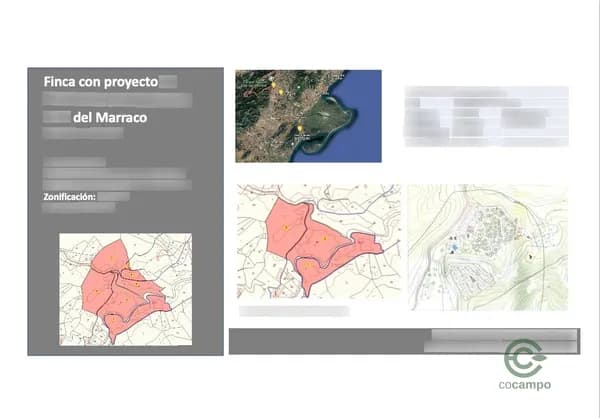Screen dimensions: 600x418
Task: Click the "Zonificación:" label
Action: (69, 197)
